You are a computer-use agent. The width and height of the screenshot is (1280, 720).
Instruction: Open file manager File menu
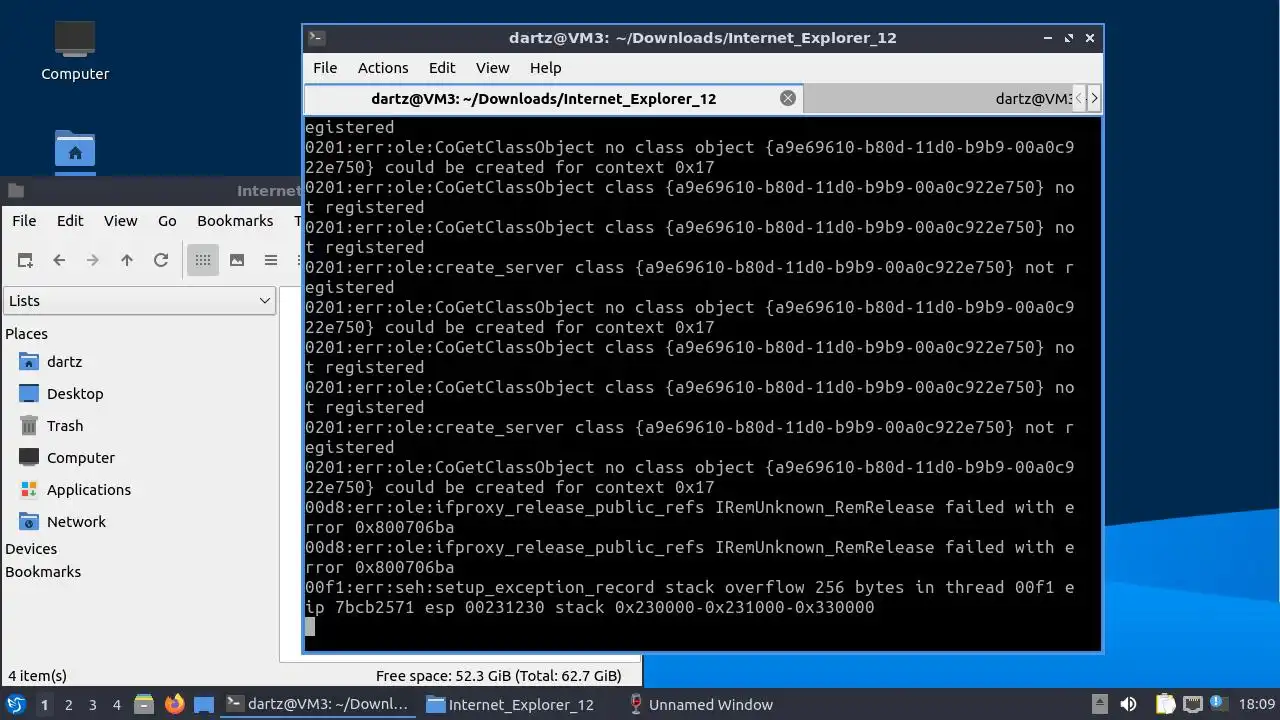pos(24,221)
